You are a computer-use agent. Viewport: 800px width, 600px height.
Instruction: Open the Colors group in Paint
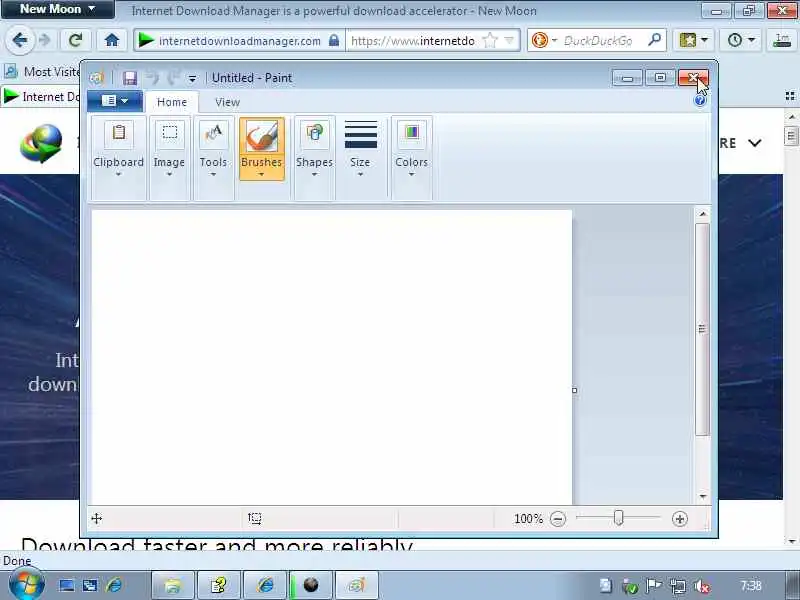(x=411, y=148)
